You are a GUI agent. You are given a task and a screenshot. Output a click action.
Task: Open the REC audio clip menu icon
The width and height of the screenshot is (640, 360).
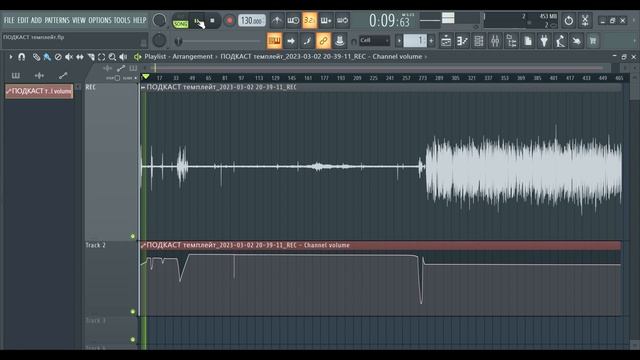coord(143,87)
